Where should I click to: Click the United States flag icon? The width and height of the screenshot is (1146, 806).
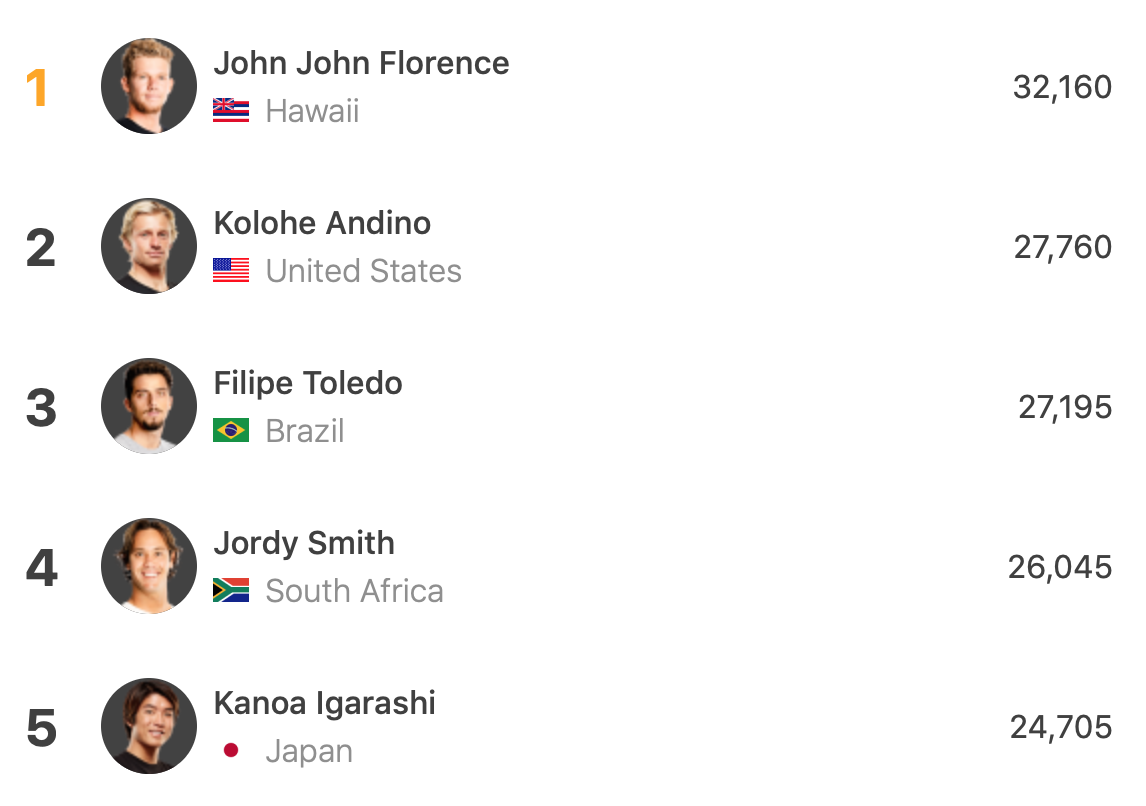(231, 271)
